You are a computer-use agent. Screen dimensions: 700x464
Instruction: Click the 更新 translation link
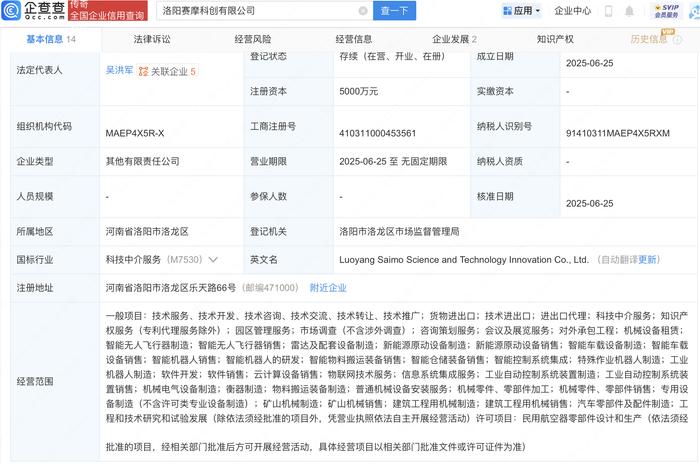coord(647,259)
